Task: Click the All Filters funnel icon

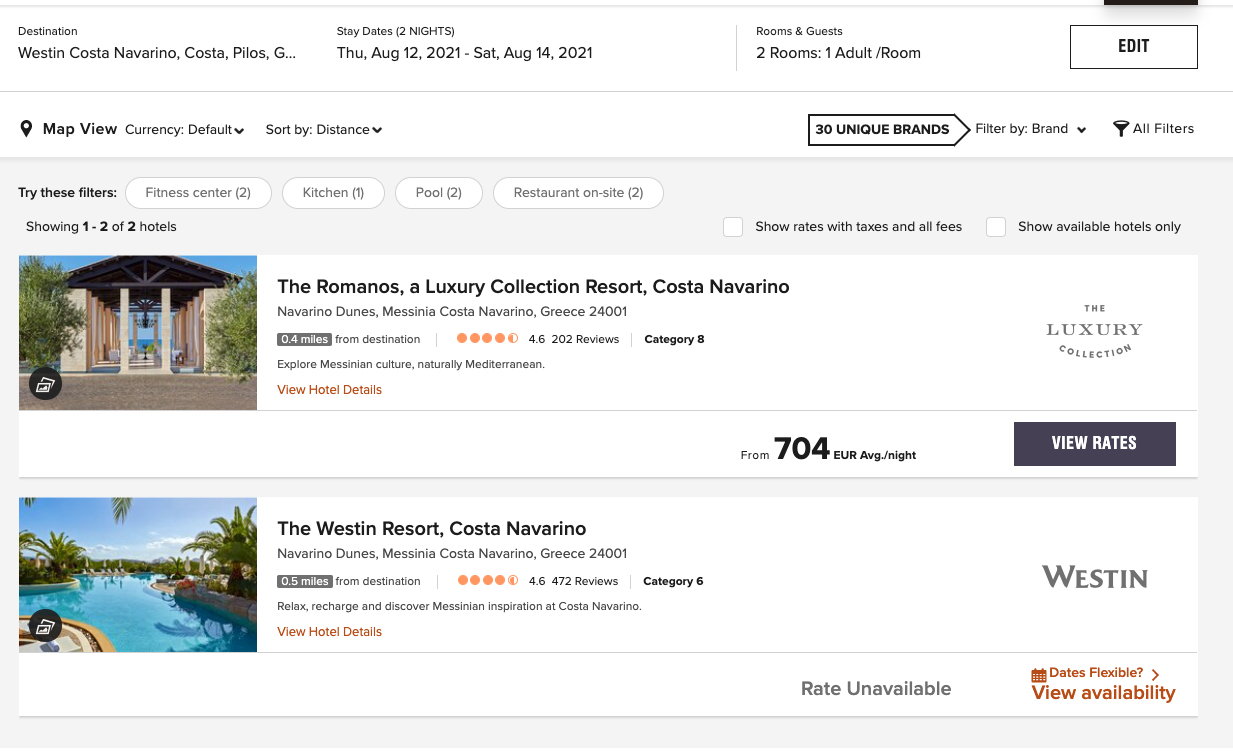Action: click(1121, 129)
